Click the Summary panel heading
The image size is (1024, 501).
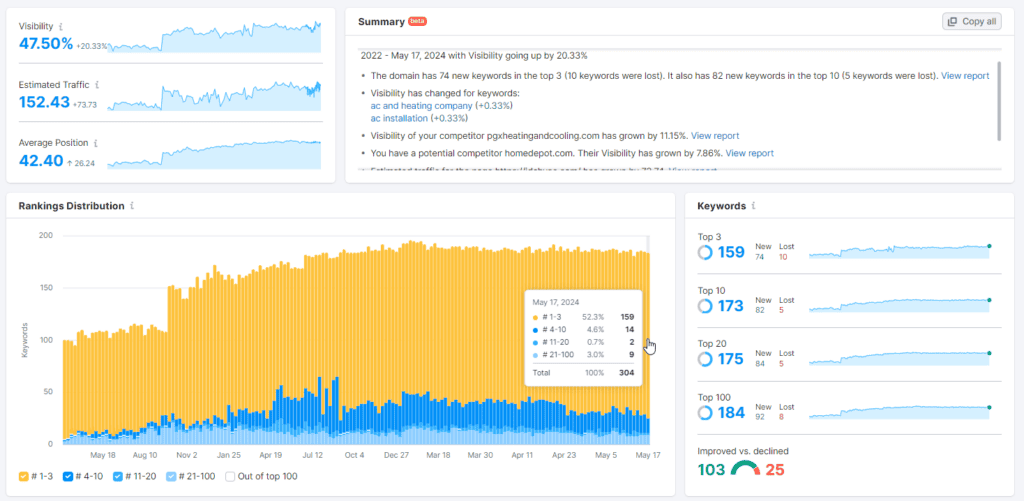point(381,22)
